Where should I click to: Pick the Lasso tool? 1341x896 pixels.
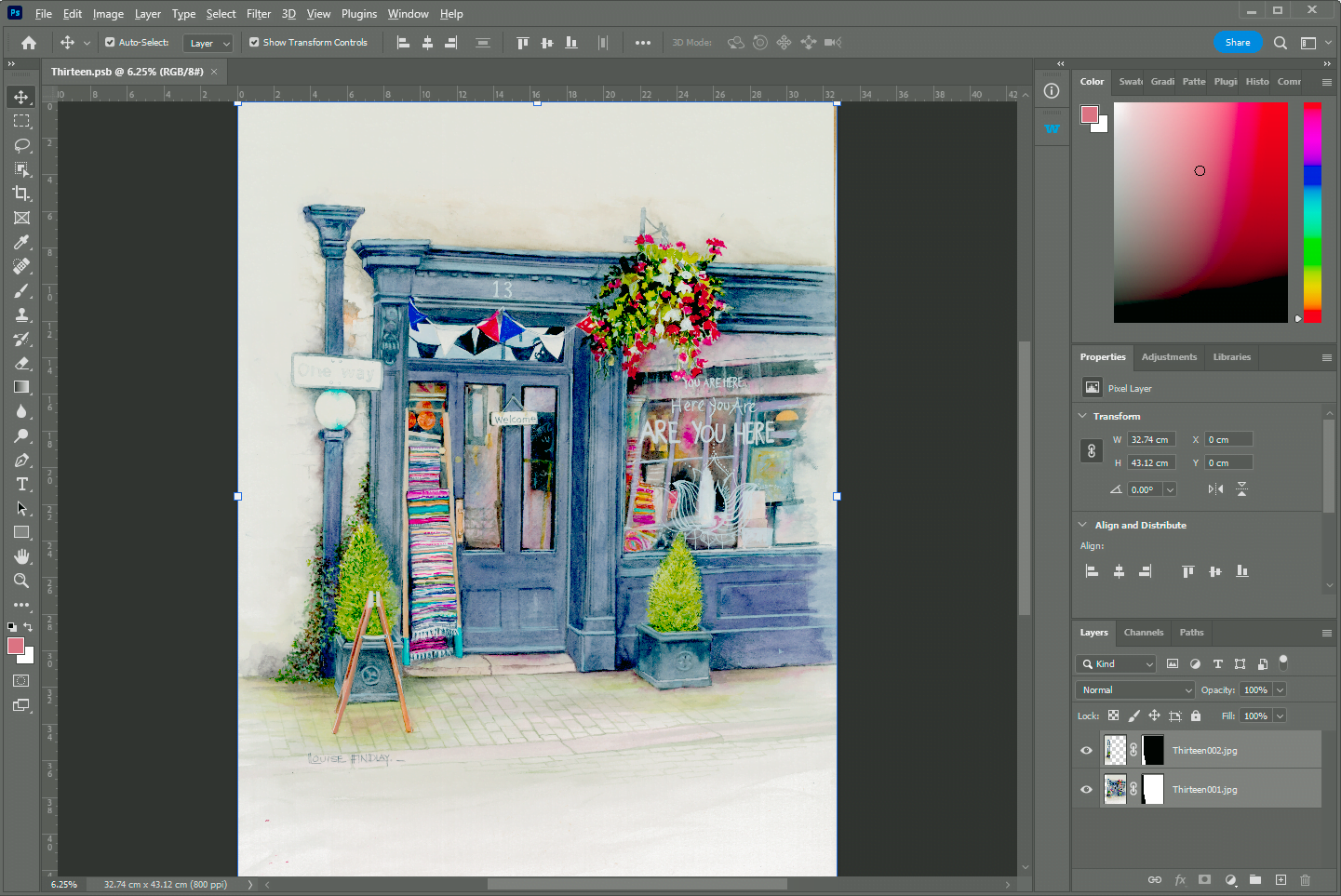pos(21,145)
